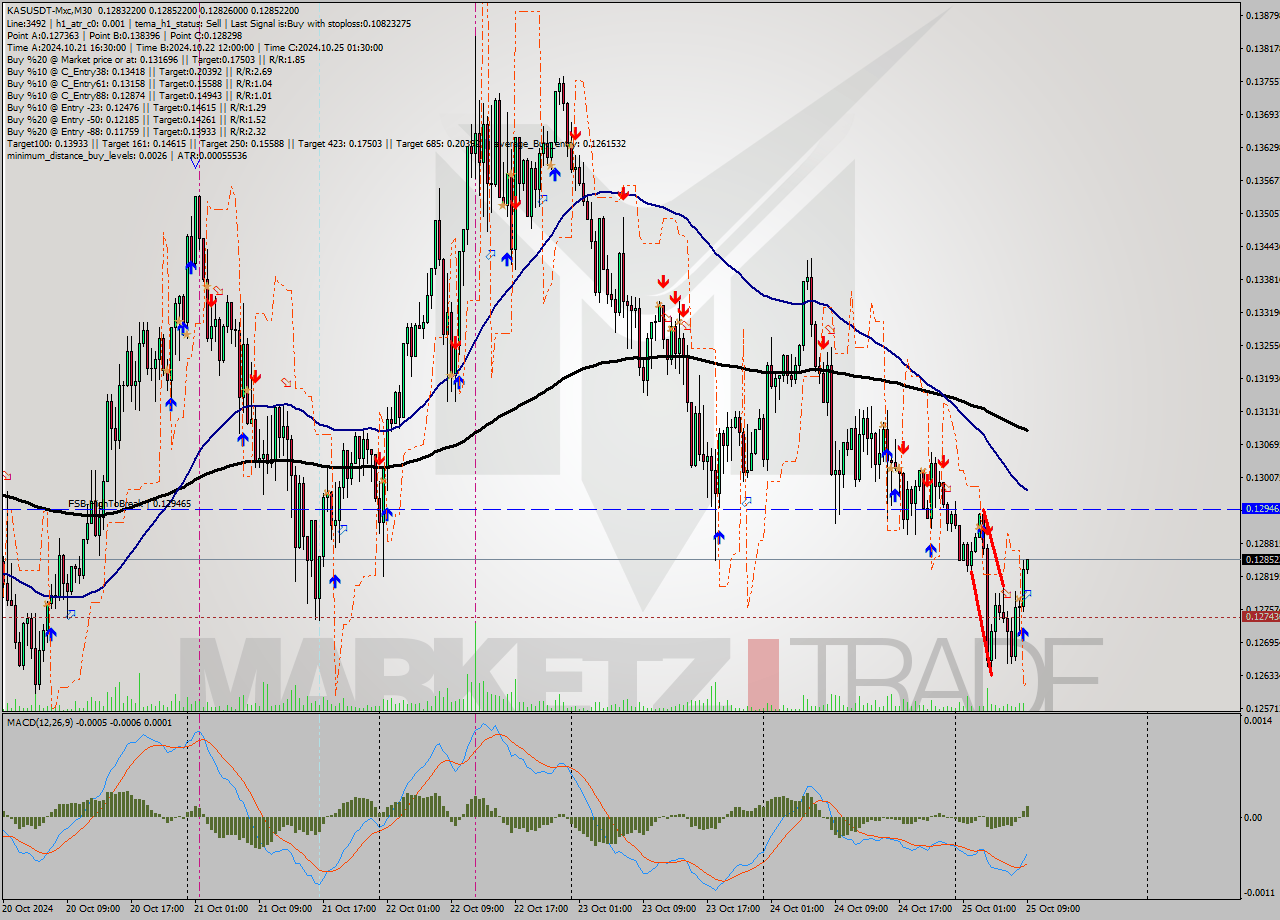Click the 0.0014 MACD scale value
The height and width of the screenshot is (920, 1280).
pos(1260,720)
